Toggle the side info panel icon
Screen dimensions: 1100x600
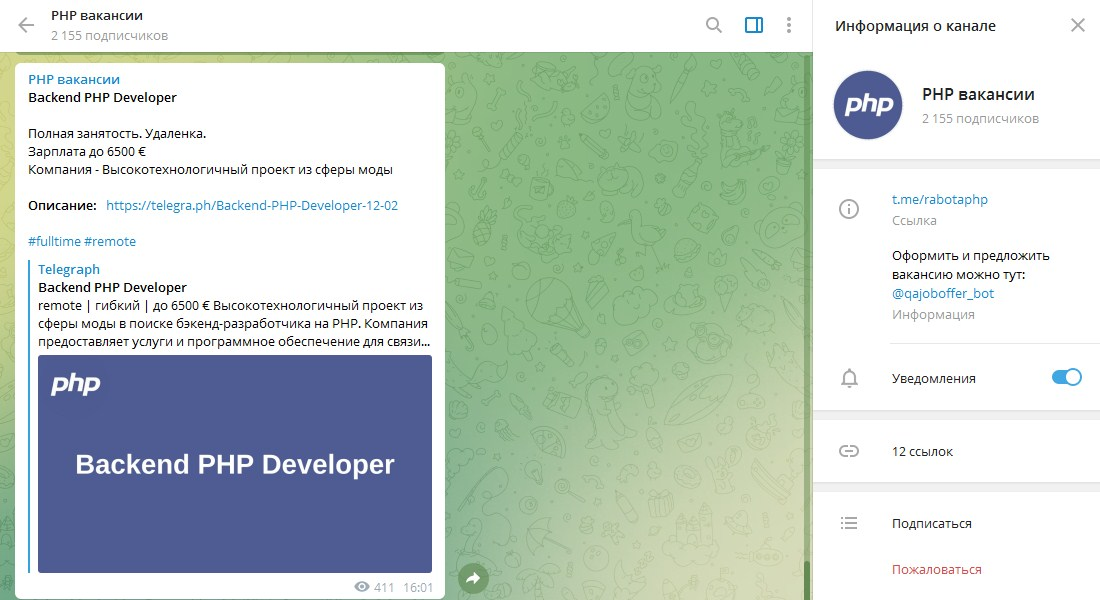(754, 25)
